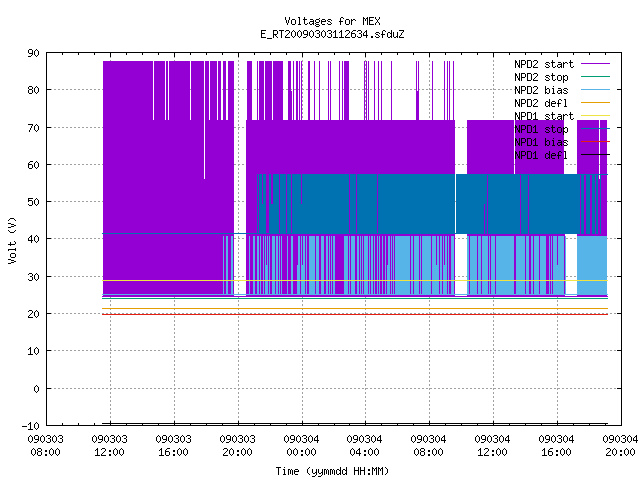Click the x-axis label 090304 04:00
The image size is (640, 480).
pyautogui.click(x=364, y=446)
